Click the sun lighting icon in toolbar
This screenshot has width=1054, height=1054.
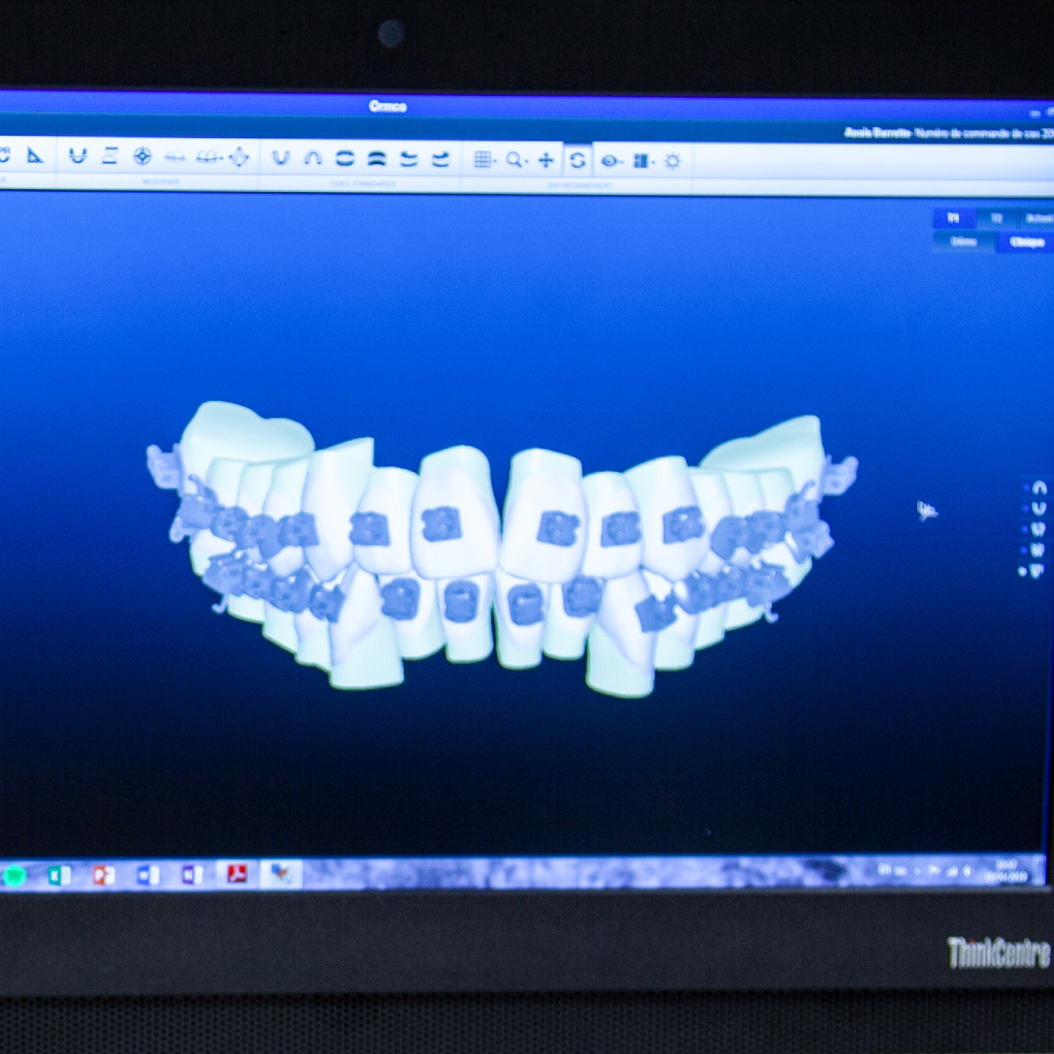point(672,160)
